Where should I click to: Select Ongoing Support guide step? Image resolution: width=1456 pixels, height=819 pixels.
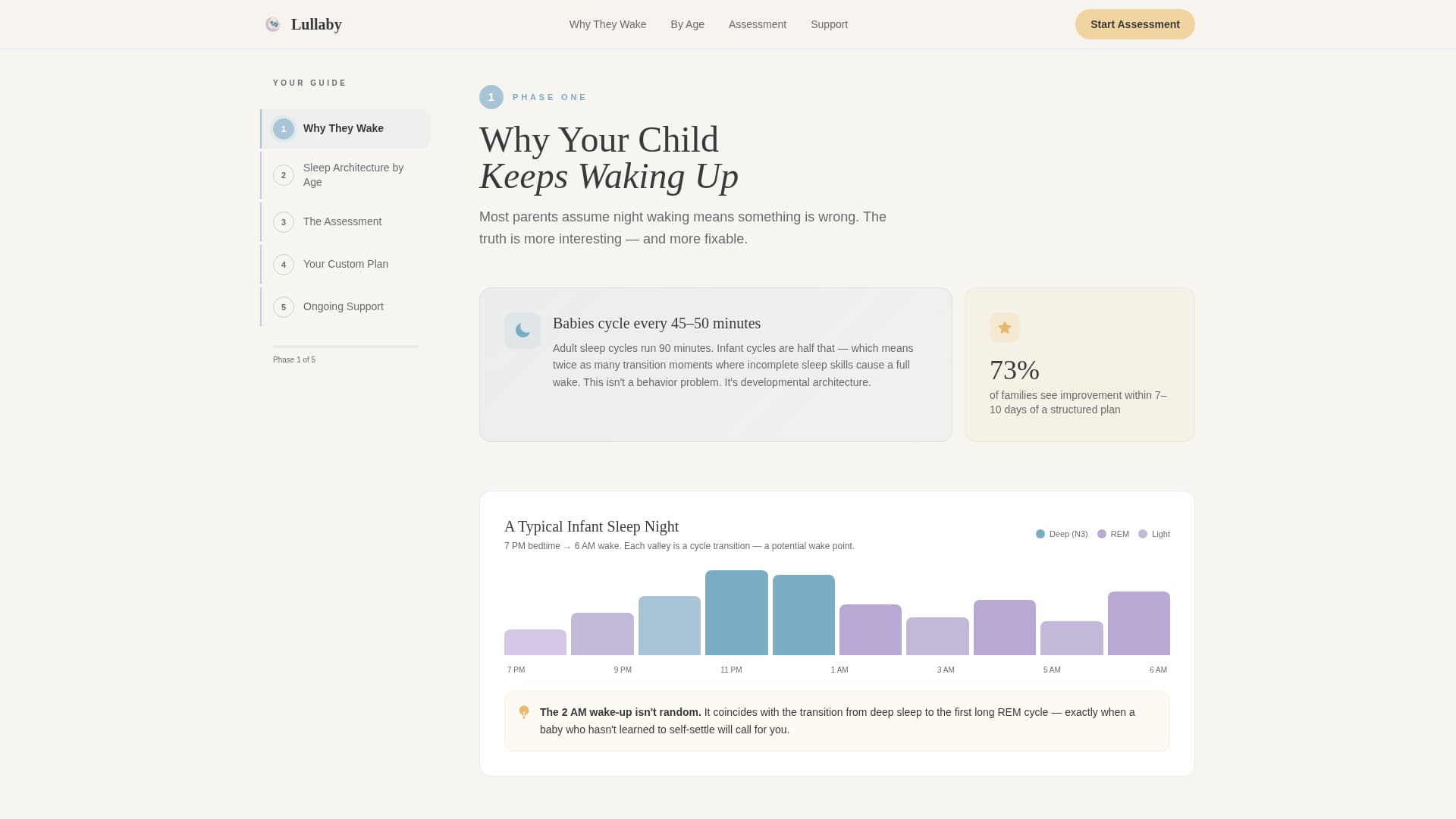tap(346, 307)
